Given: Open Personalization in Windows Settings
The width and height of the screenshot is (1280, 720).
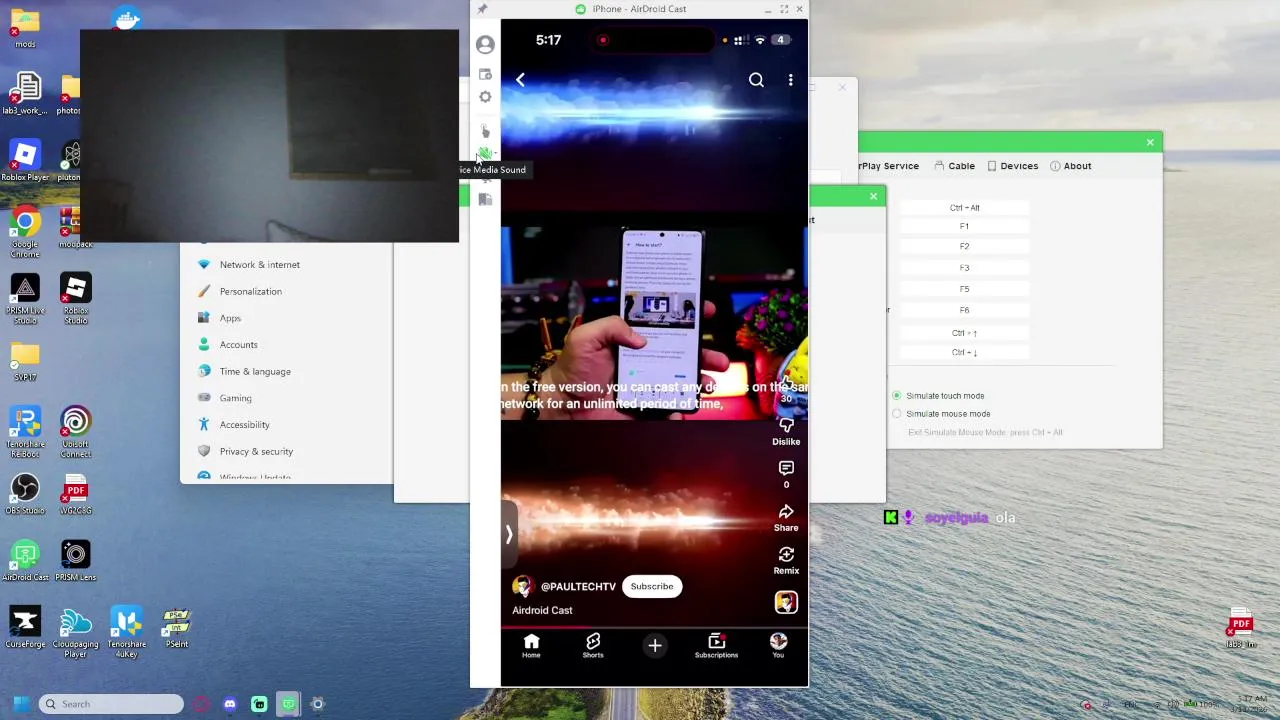Looking at the screenshot, I should [240, 292].
